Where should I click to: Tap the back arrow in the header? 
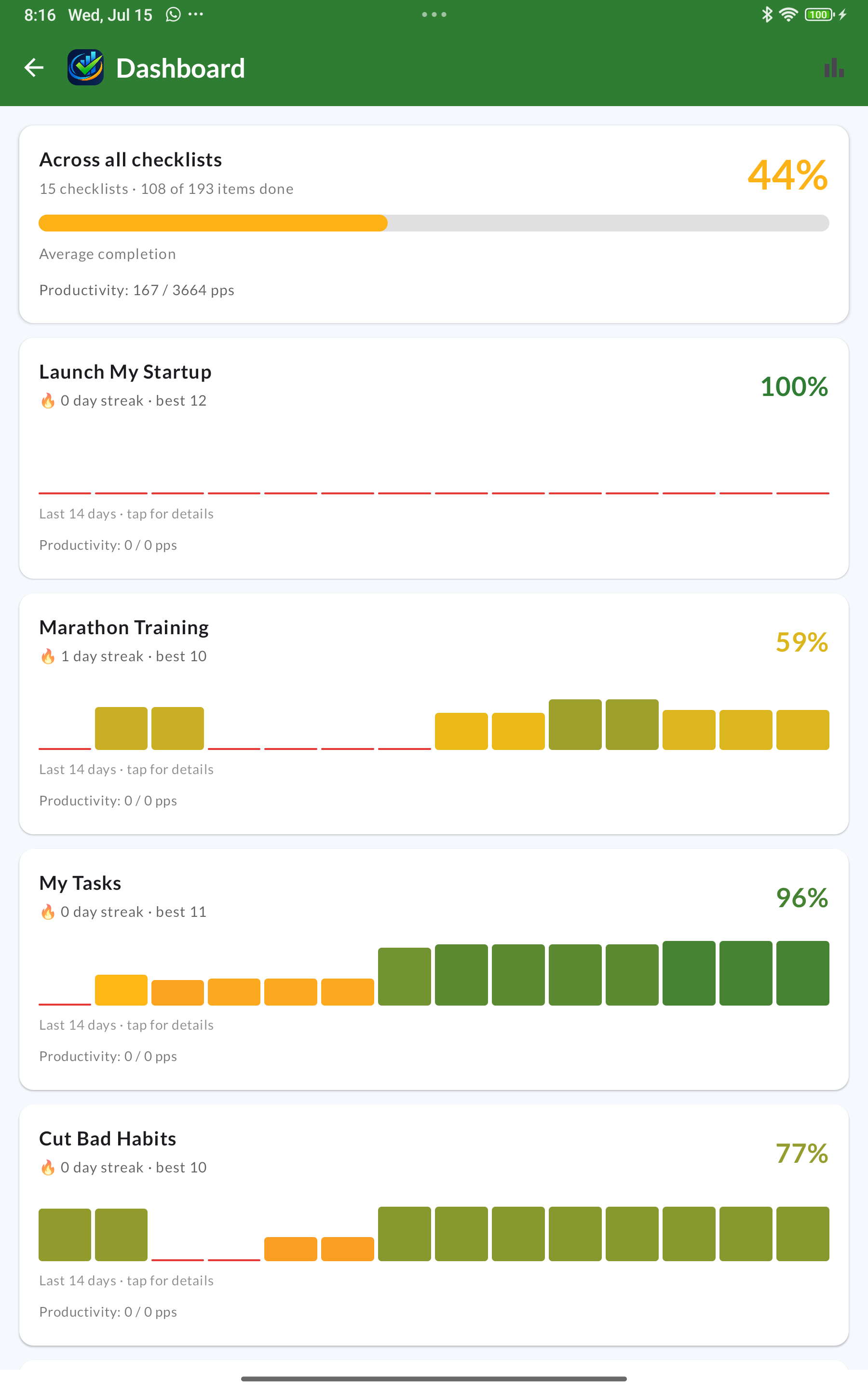click(x=34, y=68)
